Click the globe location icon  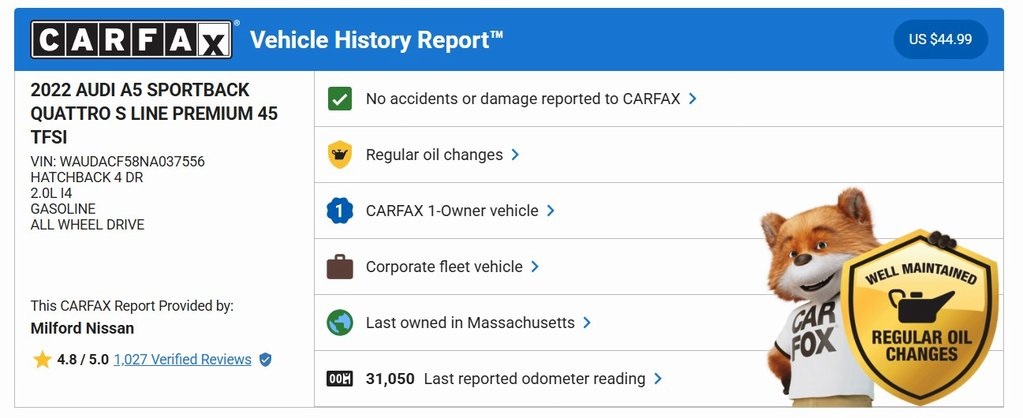[340, 323]
